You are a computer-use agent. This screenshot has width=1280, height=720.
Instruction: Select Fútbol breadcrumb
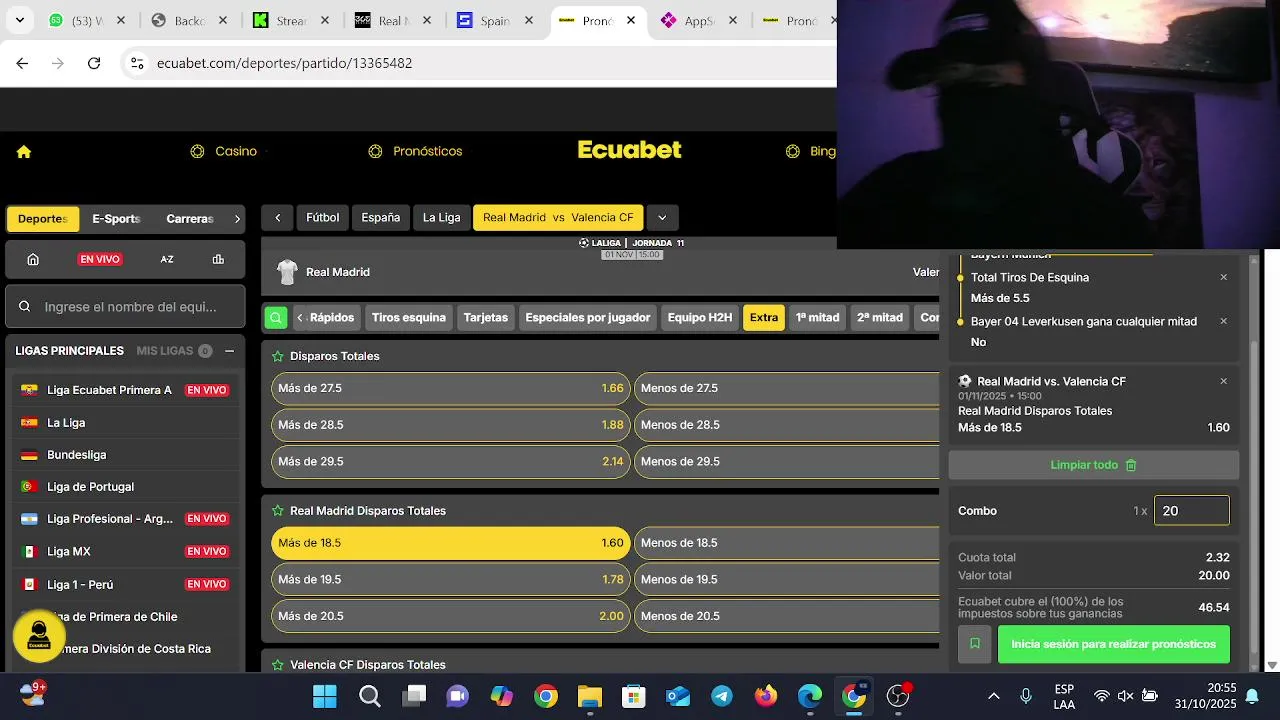[x=322, y=218]
